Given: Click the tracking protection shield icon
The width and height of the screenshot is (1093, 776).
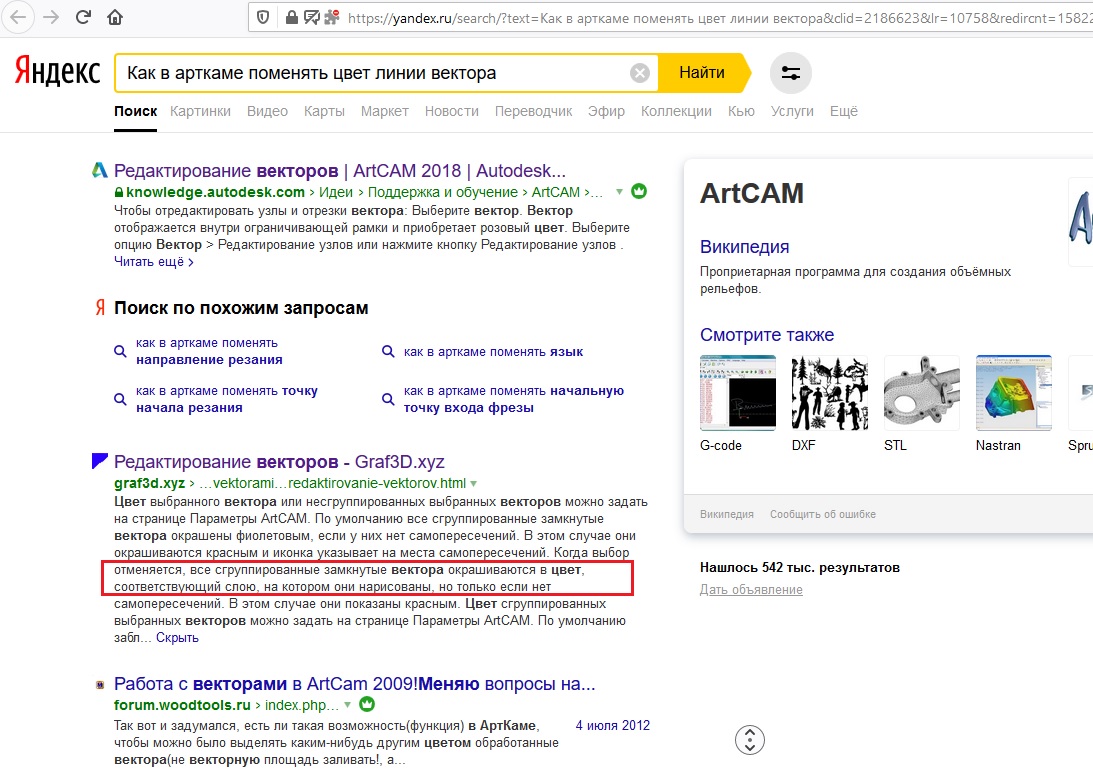Looking at the screenshot, I should 263,17.
